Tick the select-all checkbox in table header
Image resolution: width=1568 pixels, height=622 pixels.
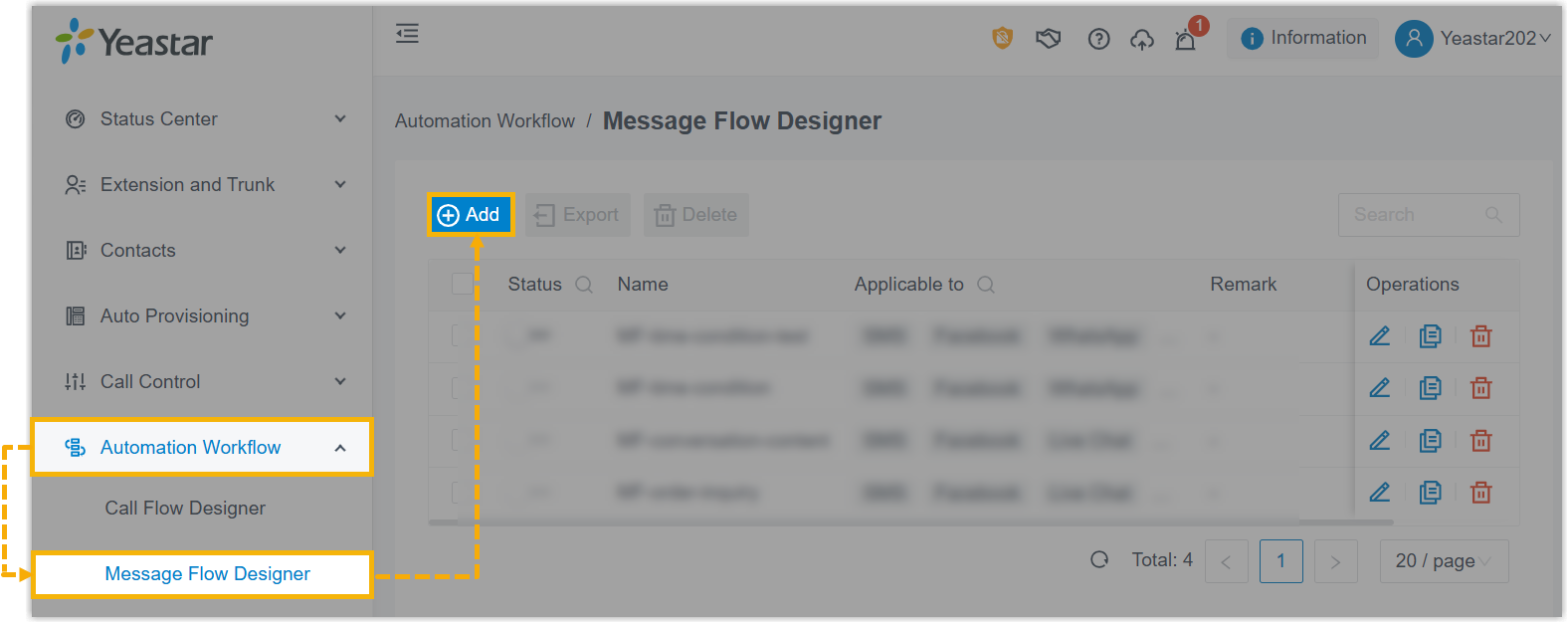point(463,284)
